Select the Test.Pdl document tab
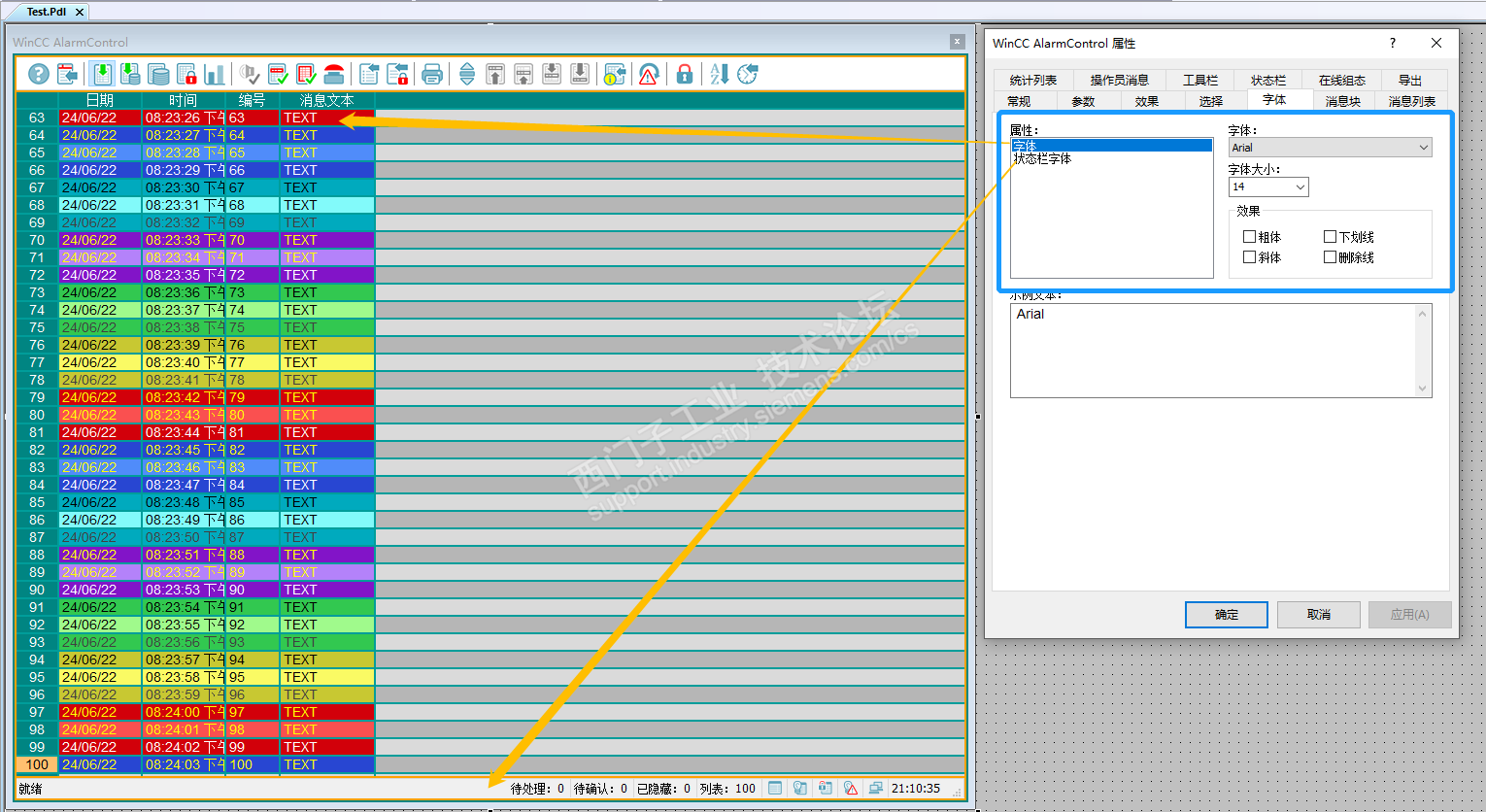This screenshot has width=1486, height=812. click(47, 12)
